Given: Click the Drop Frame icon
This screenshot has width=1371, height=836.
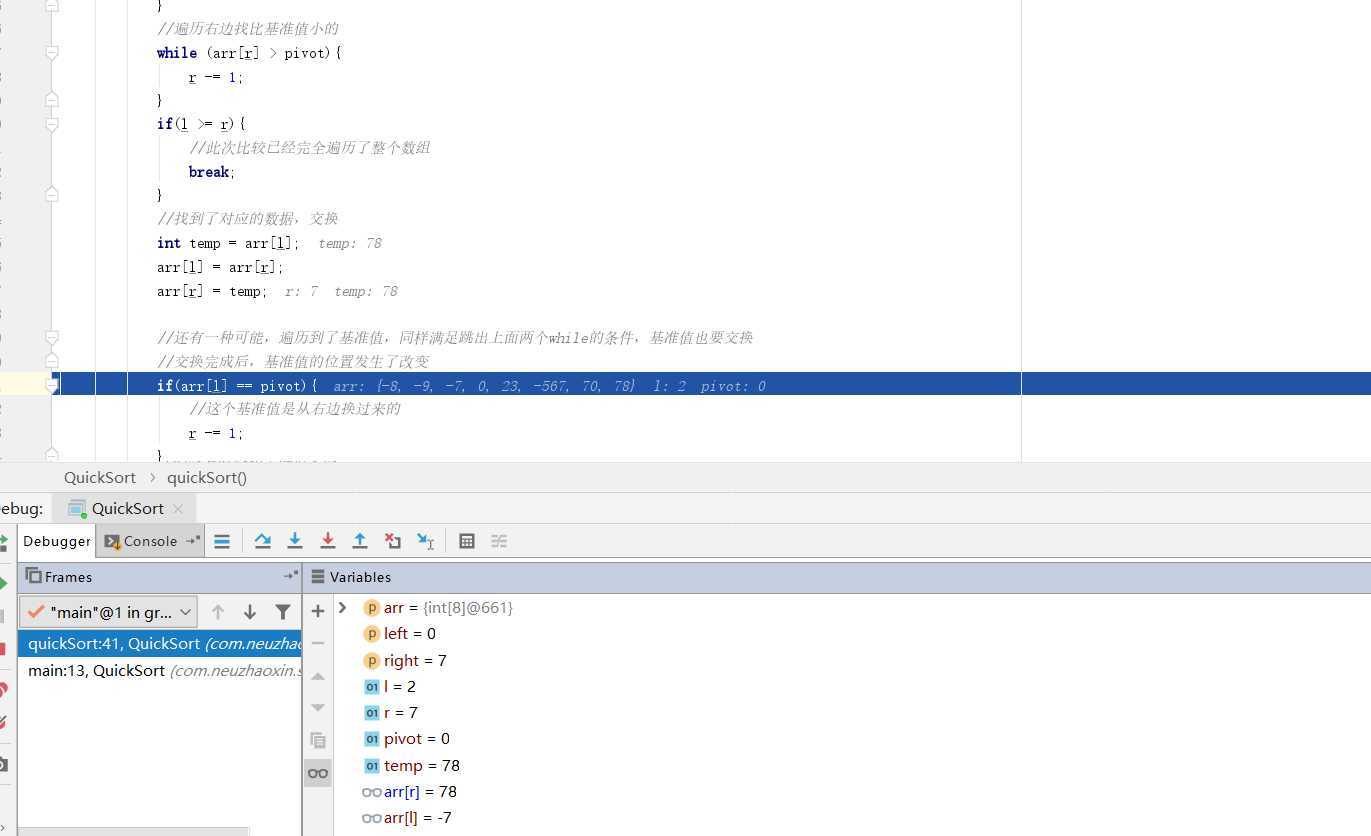Looking at the screenshot, I should pos(393,541).
